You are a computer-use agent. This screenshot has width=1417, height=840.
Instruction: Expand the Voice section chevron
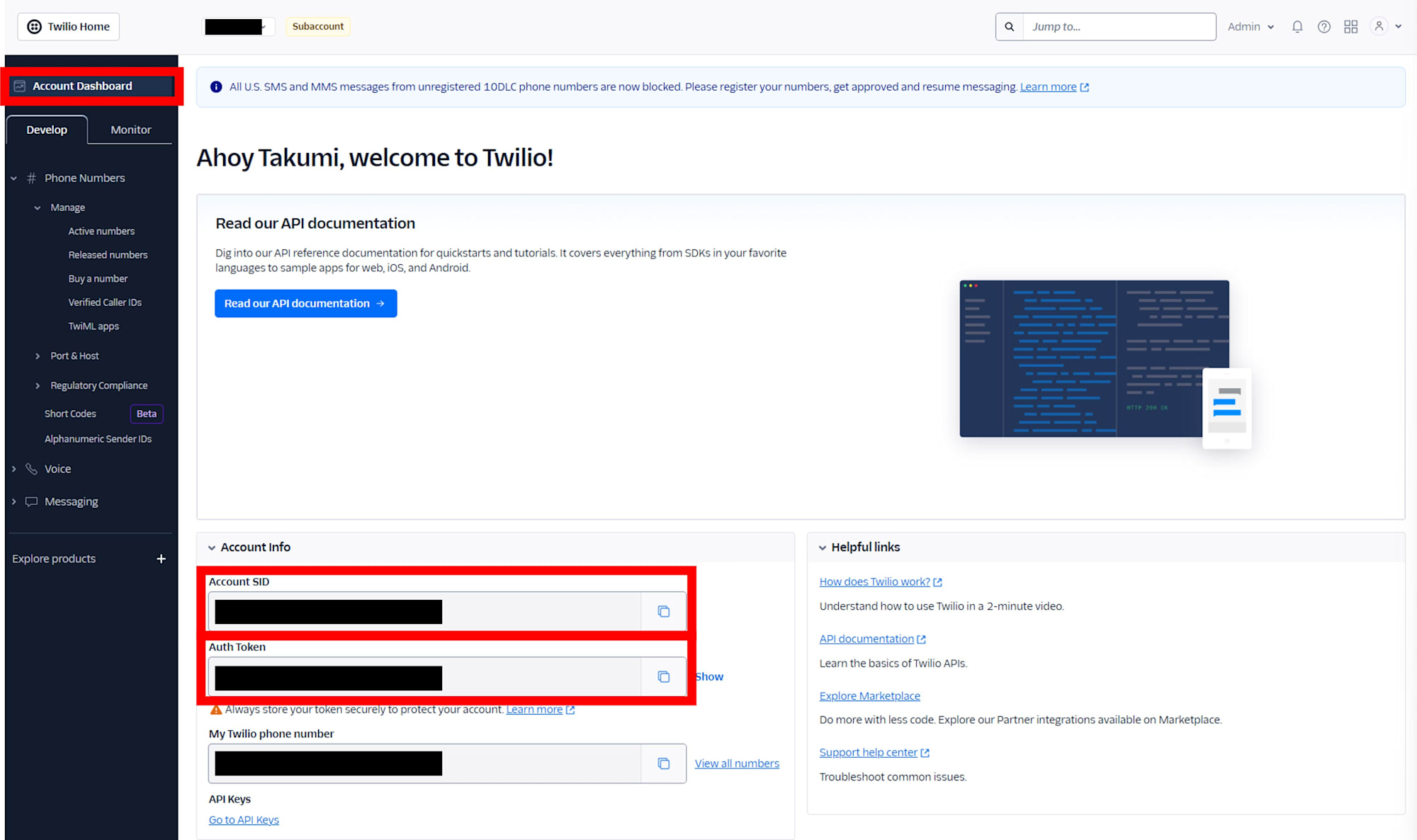(x=13, y=469)
